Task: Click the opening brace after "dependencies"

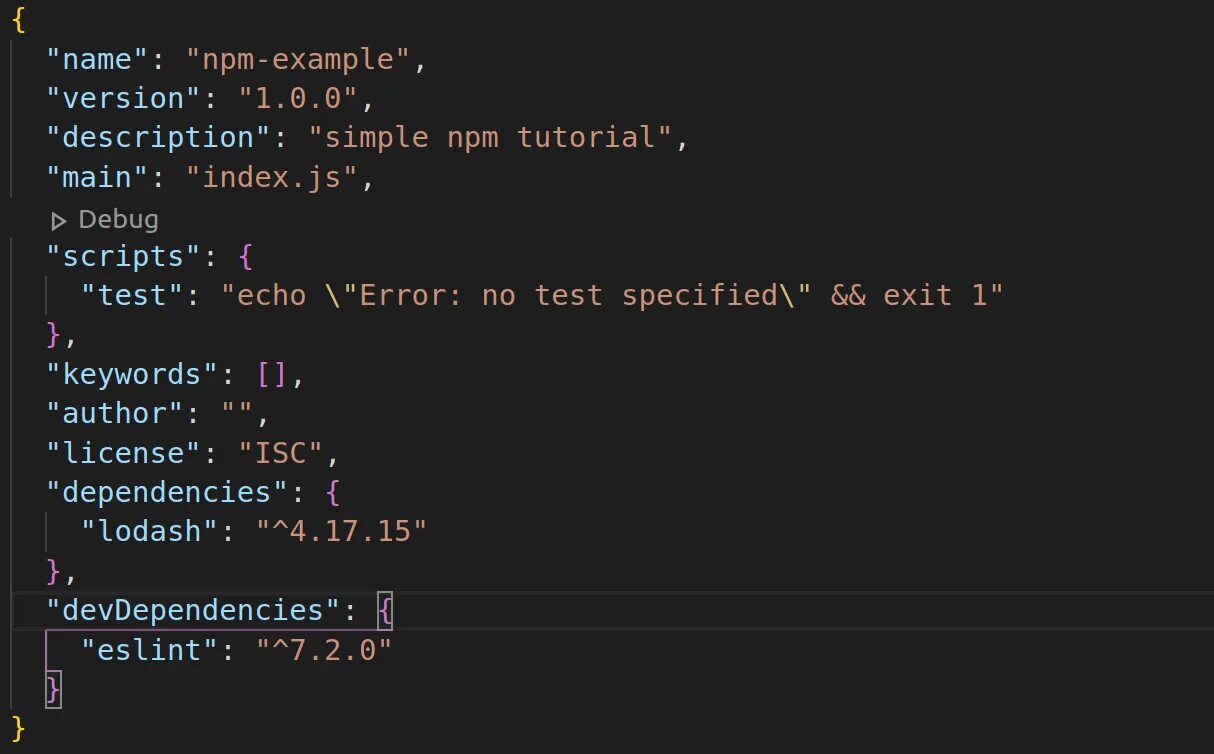Action: point(333,492)
